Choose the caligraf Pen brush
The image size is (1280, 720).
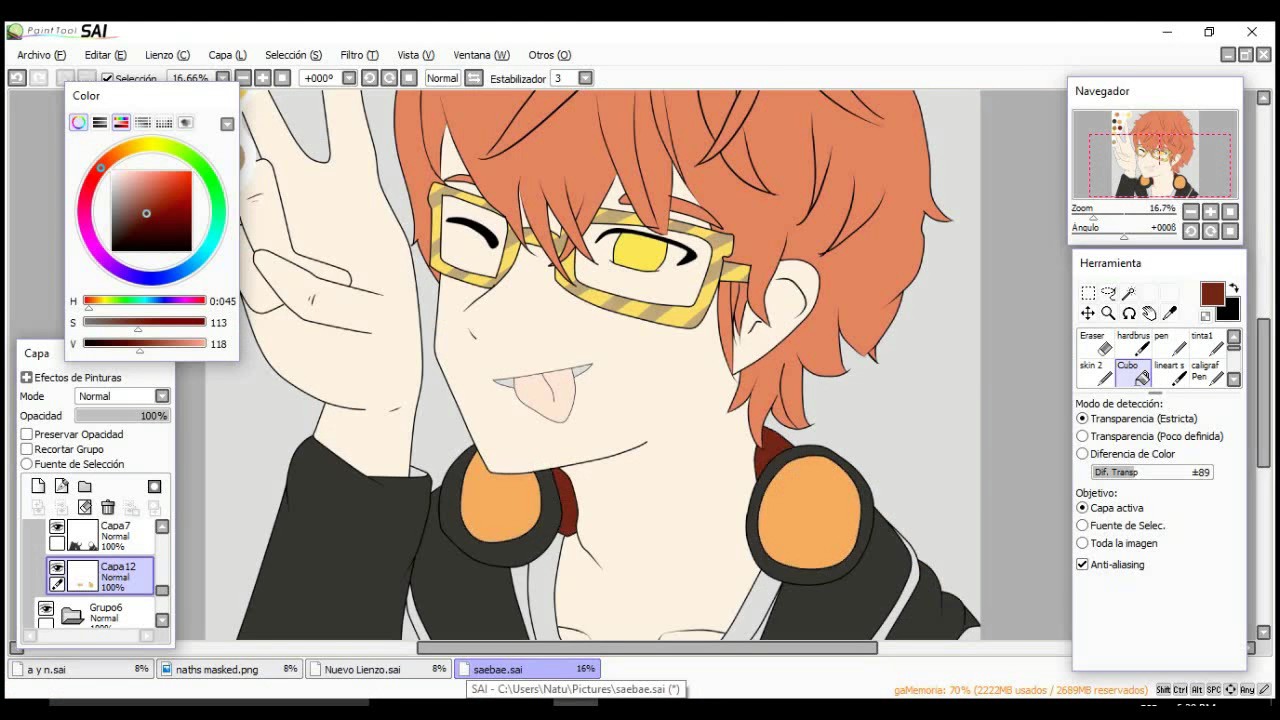click(1207, 373)
